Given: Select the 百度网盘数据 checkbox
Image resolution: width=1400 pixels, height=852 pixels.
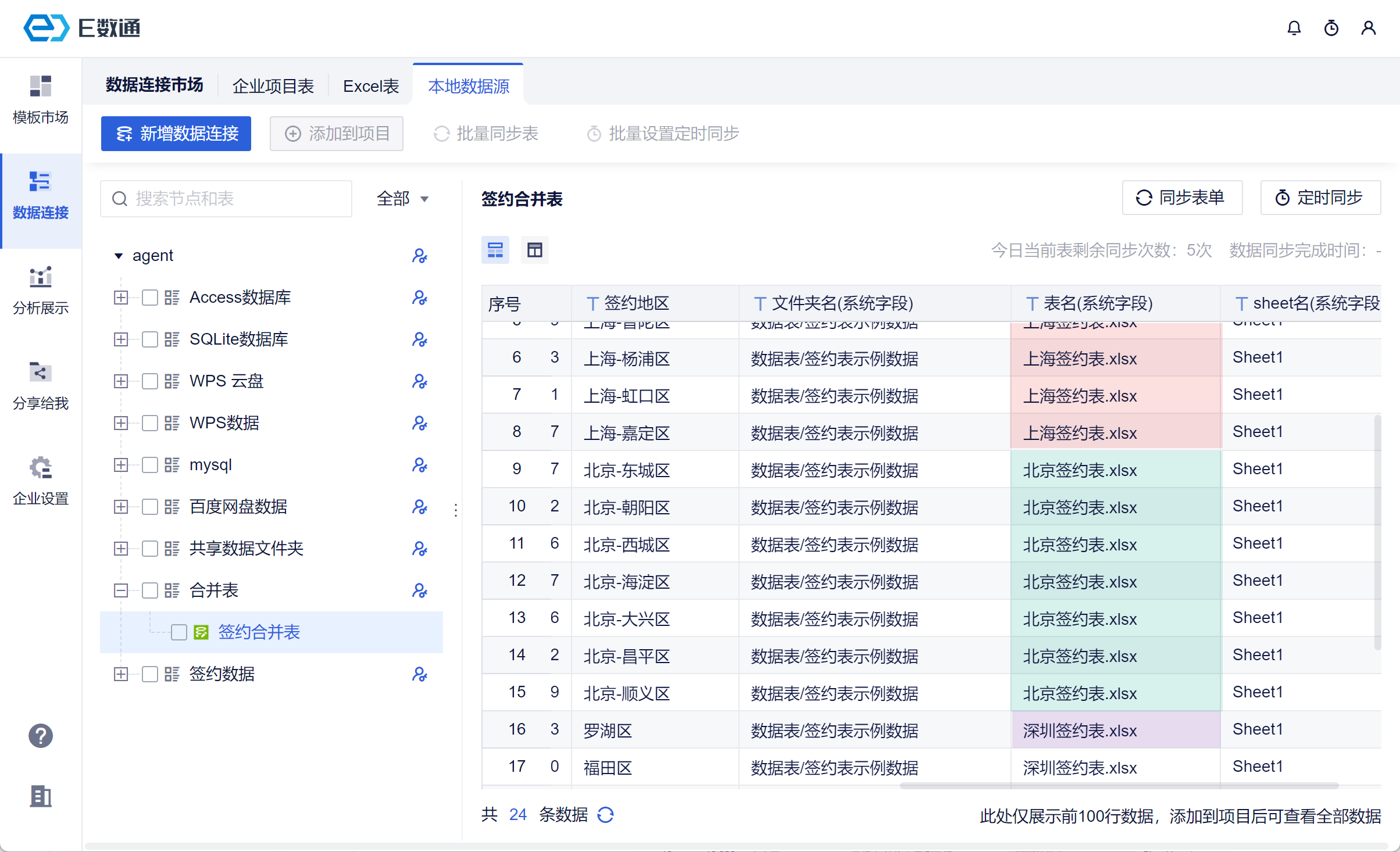Looking at the screenshot, I should coord(150,507).
